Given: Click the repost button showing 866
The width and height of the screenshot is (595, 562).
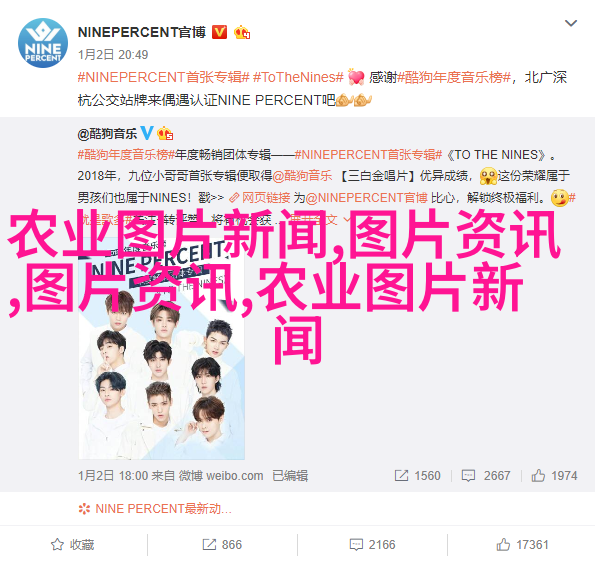Looking at the screenshot, I should click(x=222, y=545).
